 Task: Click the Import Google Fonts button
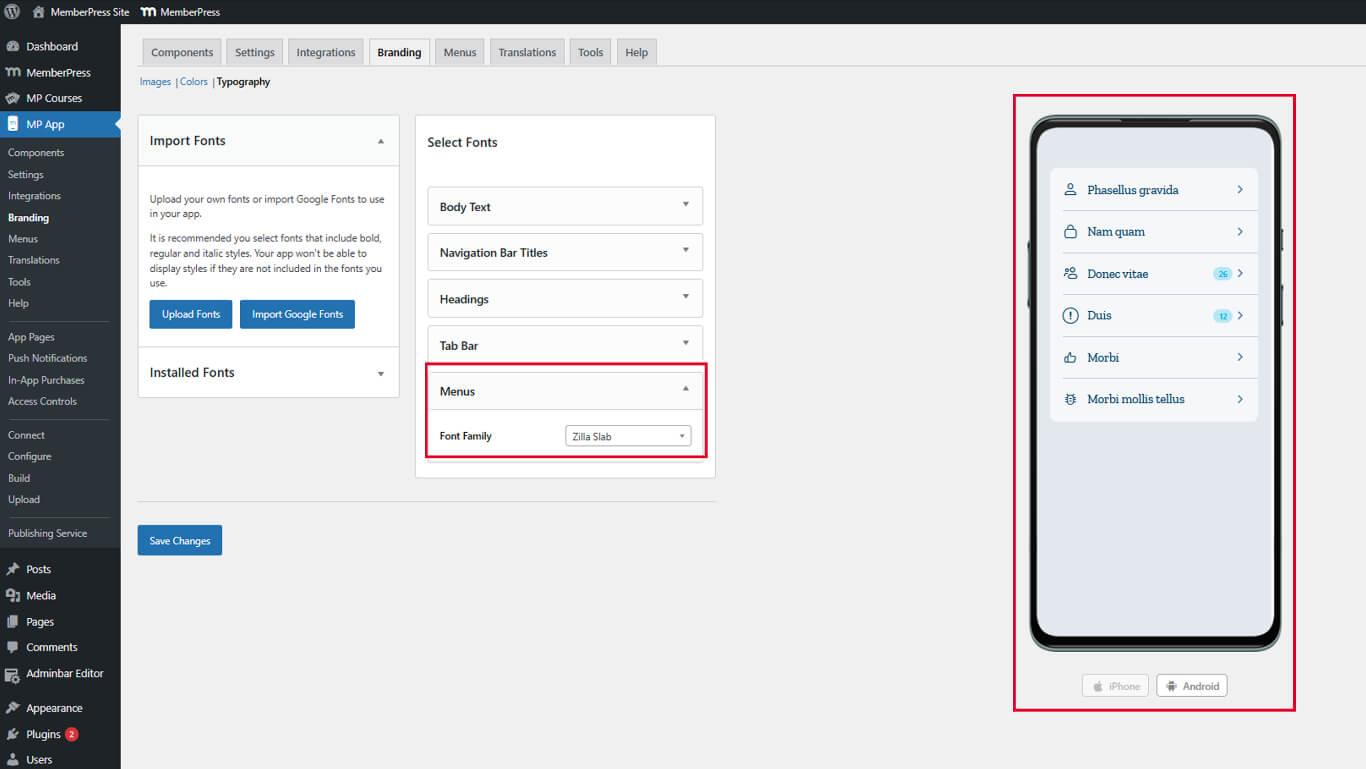297,314
